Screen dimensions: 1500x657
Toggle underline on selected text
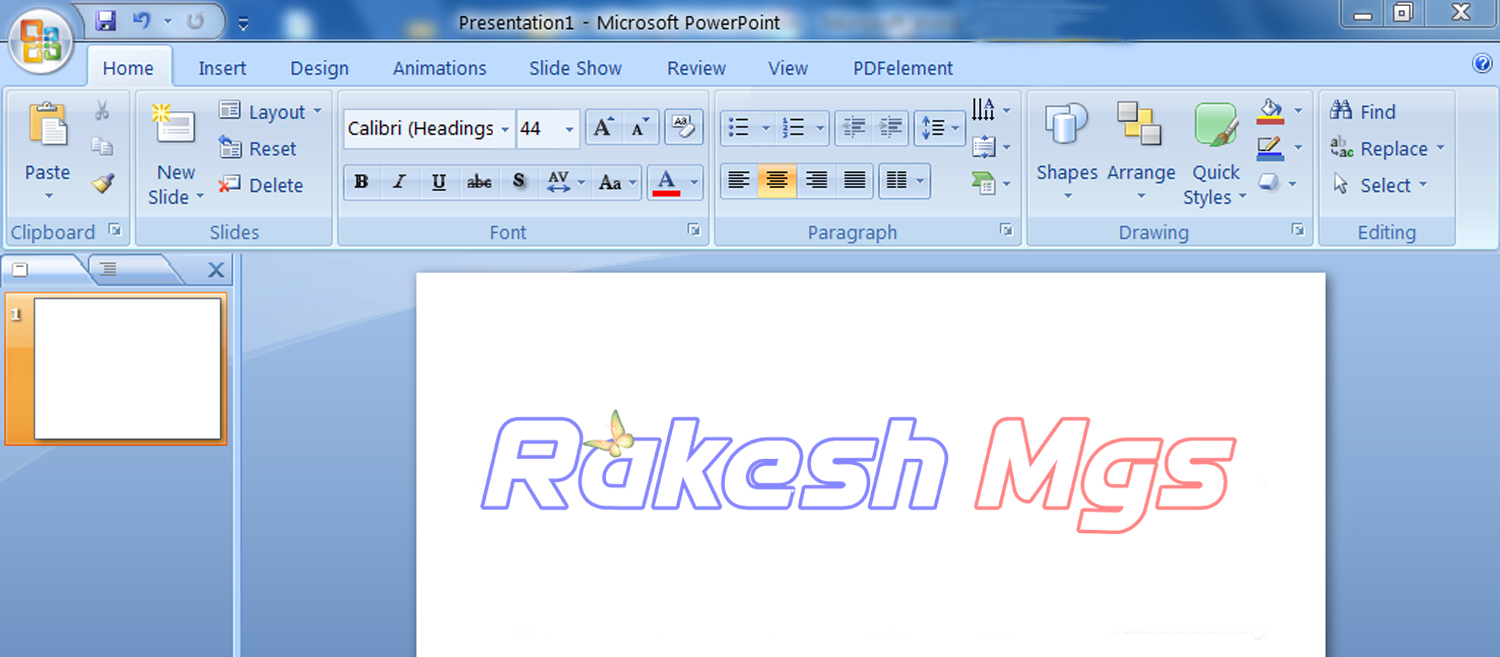point(438,182)
